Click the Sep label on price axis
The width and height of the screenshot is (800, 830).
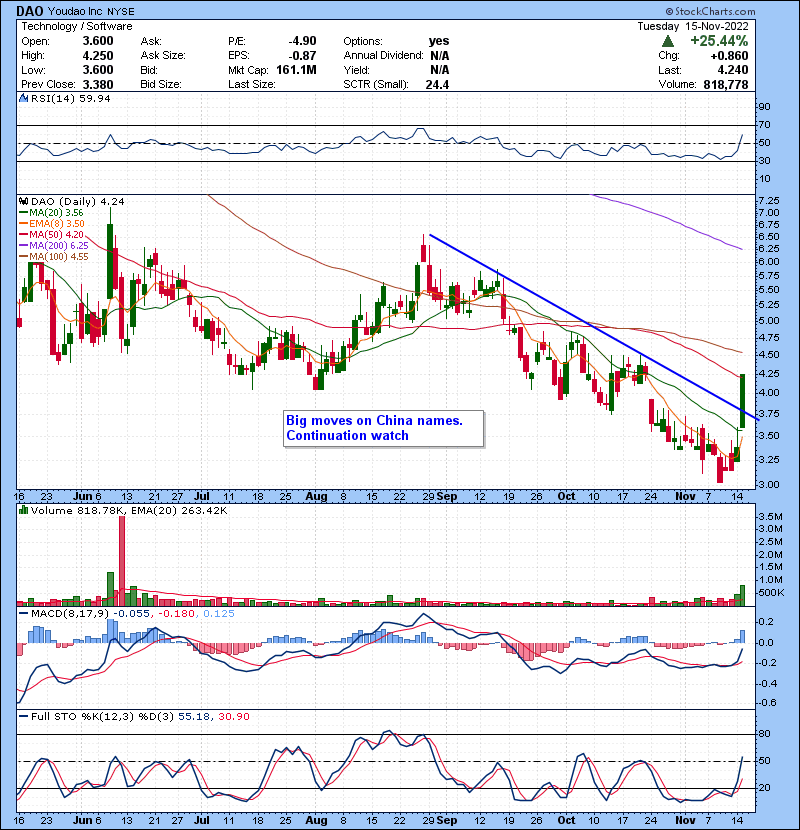point(447,497)
